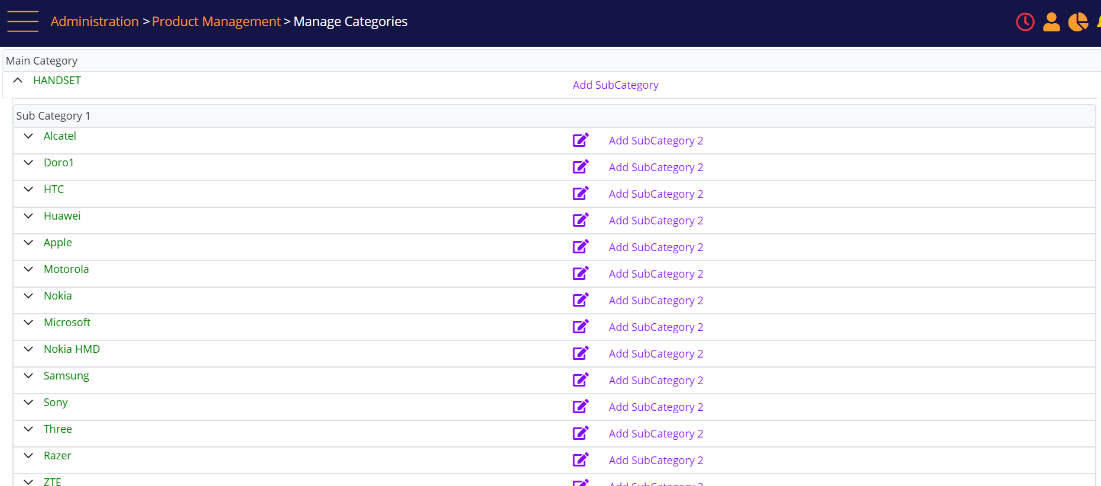This screenshot has height=486, width=1101.
Task: Click the pie chart icon
Action: coord(1078,22)
